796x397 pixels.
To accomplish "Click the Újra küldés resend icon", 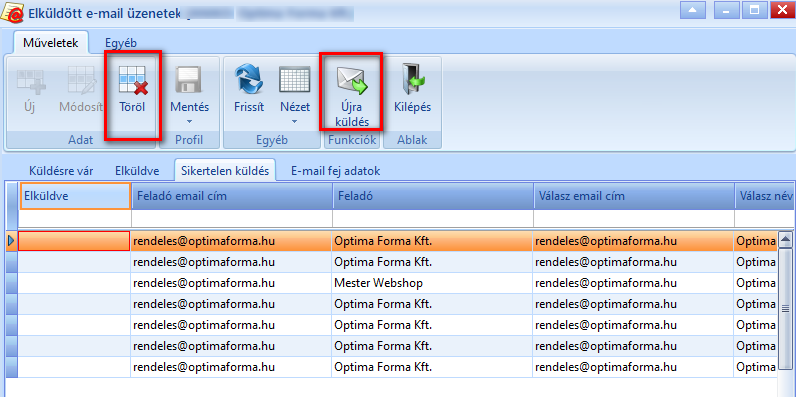I will point(351,81).
